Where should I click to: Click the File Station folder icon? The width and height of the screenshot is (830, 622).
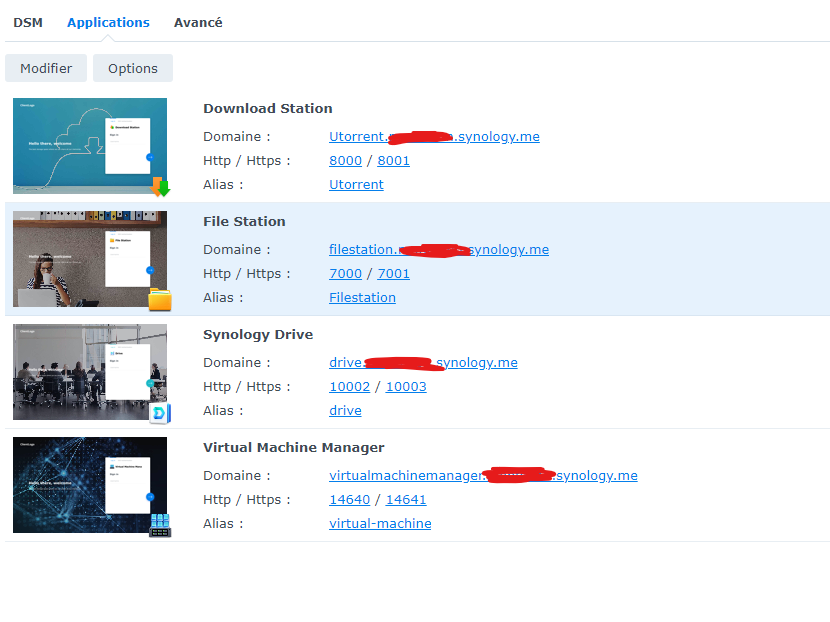[x=160, y=299]
